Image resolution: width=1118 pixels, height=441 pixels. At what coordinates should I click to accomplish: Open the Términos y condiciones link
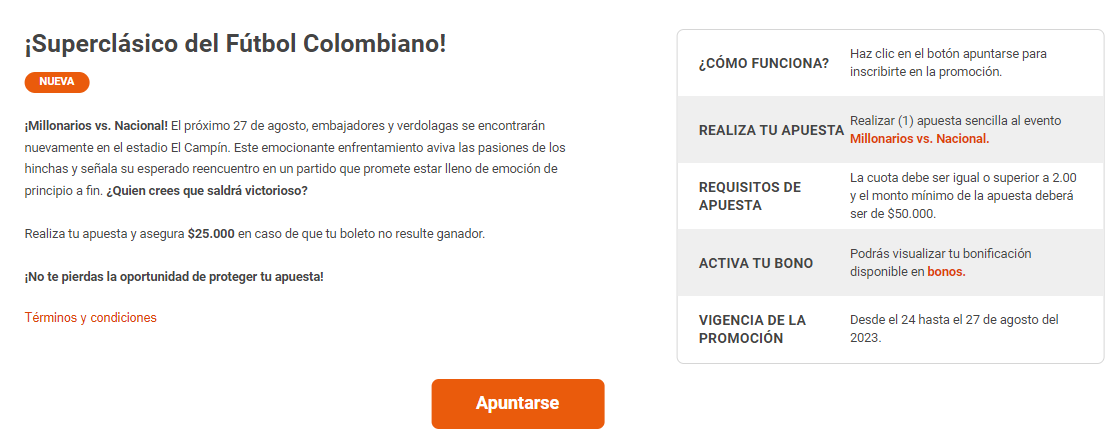point(90,317)
